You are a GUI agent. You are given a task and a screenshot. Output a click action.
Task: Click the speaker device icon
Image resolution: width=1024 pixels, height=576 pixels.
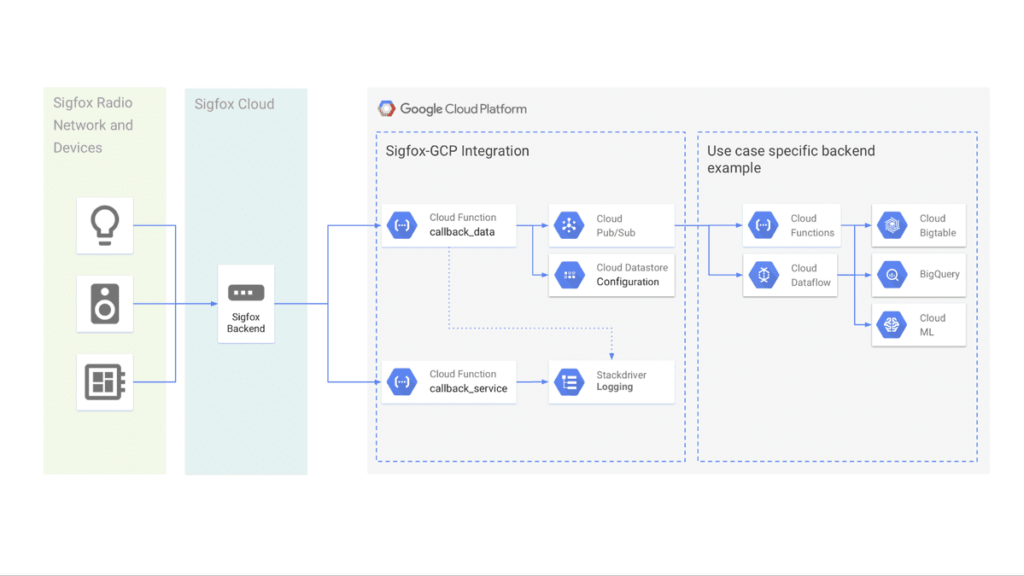pos(104,304)
